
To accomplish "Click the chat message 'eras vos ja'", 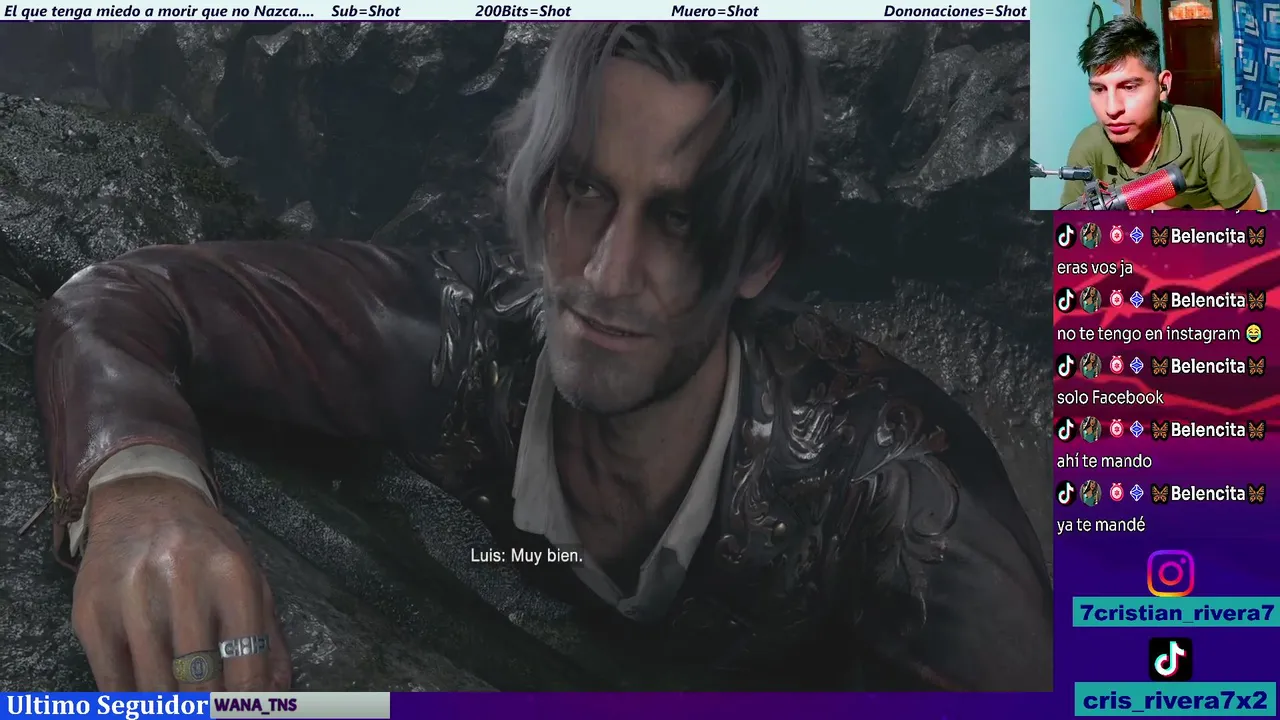I will click(1094, 269).
